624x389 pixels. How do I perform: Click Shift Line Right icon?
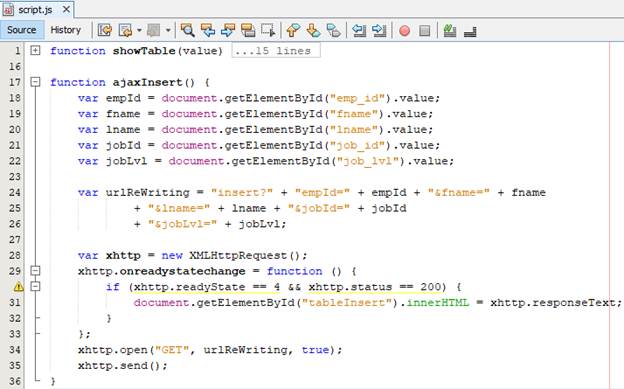coord(379,30)
